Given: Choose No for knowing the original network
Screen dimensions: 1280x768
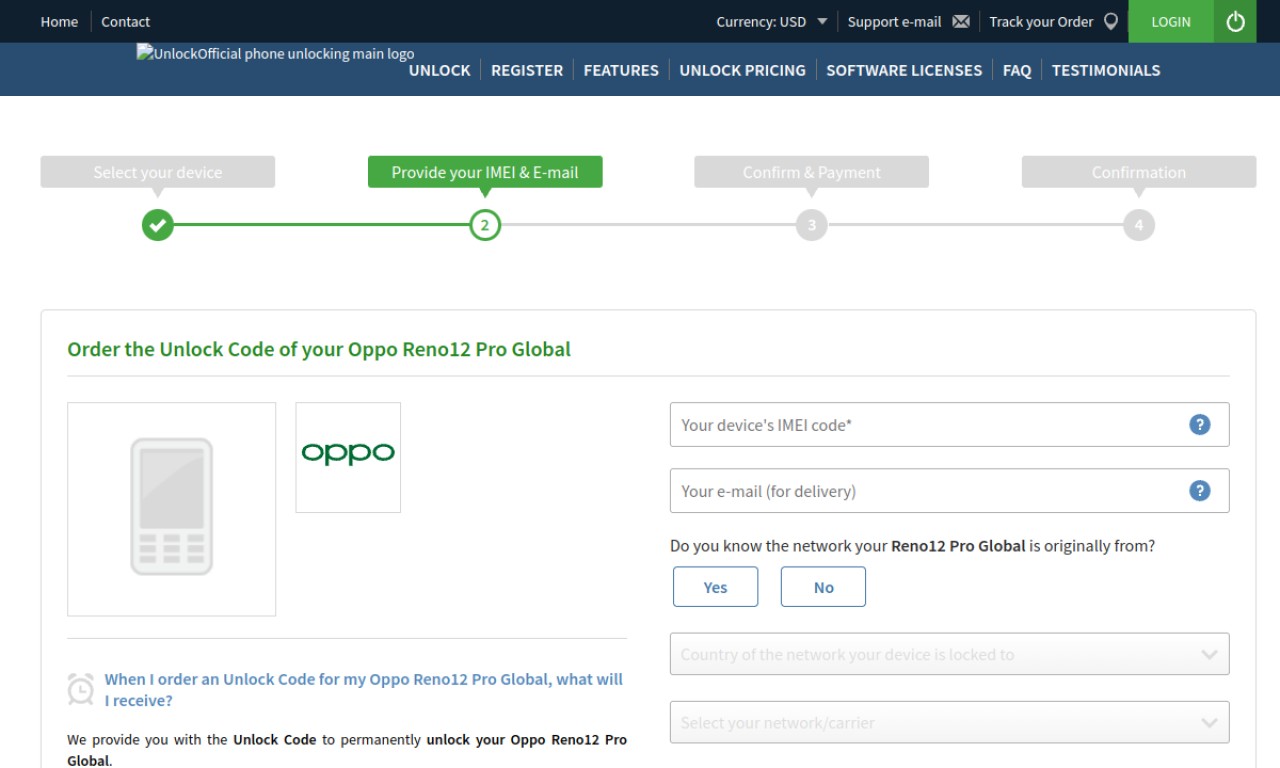Looking at the screenshot, I should (823, 587).
